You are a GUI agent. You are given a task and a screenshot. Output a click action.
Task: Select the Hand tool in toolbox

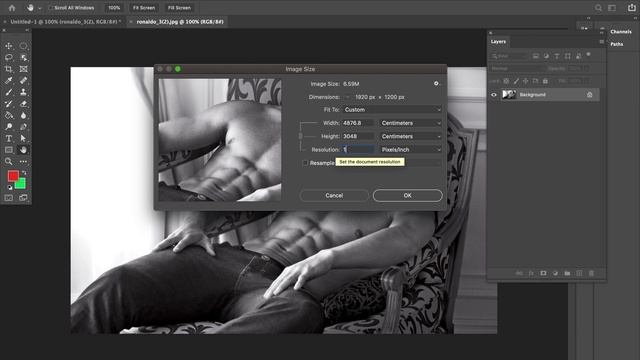coord(23,150)
